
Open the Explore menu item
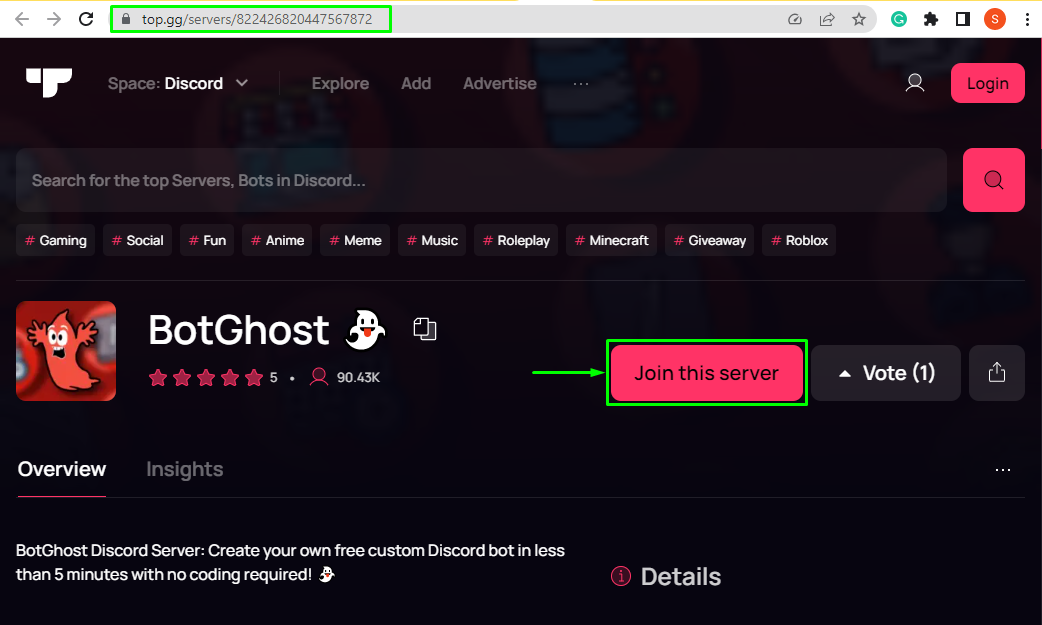[x=340, y=83]
